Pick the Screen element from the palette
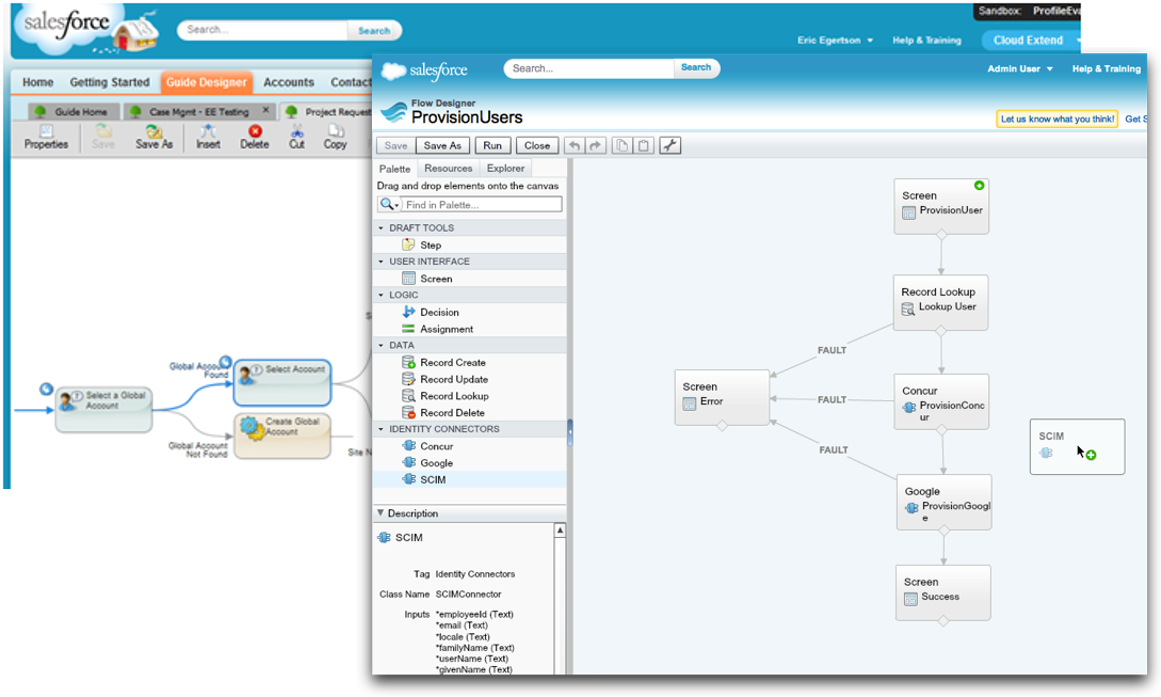Screen dimensions: 1161x697 pos(427,279)
